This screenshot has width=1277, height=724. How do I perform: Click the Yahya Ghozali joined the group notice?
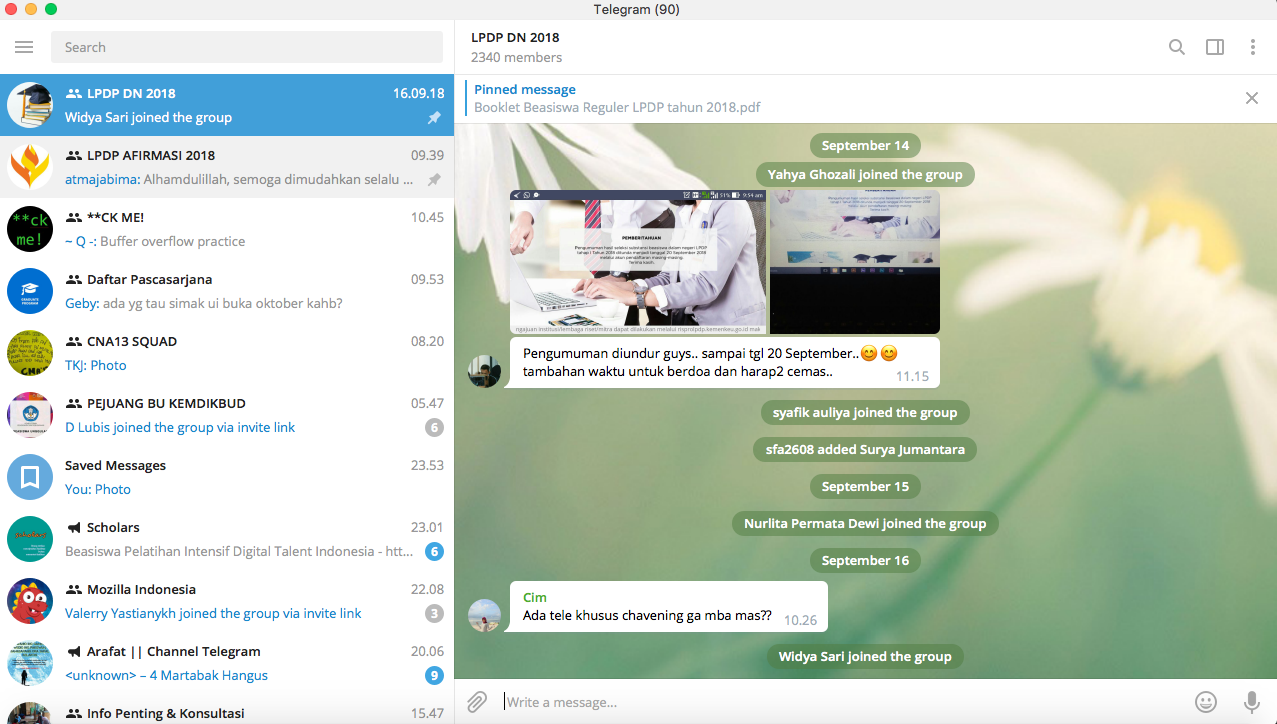(x=865, y=174)
